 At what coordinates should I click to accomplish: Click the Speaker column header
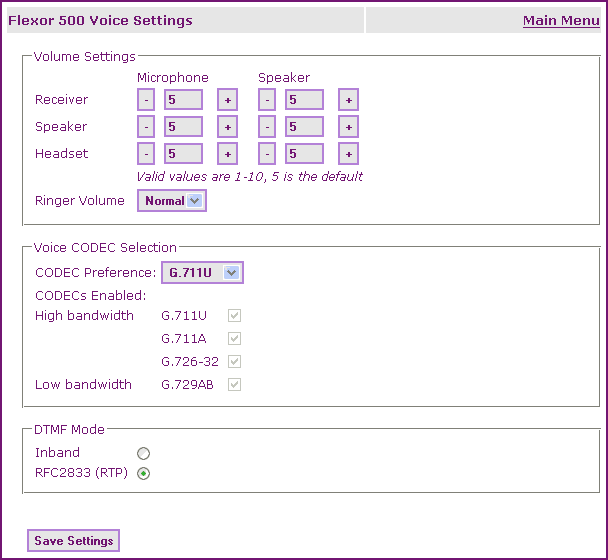tap(284, 78)
